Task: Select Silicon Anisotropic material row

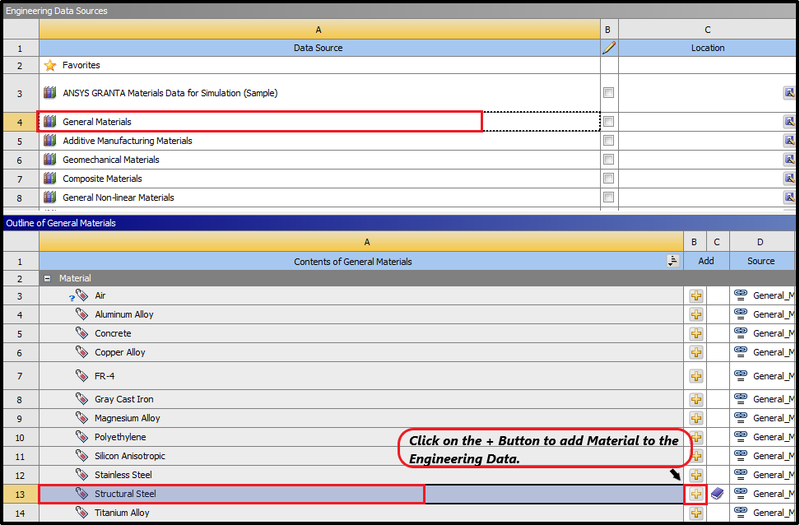Action: tap(361, 456)
